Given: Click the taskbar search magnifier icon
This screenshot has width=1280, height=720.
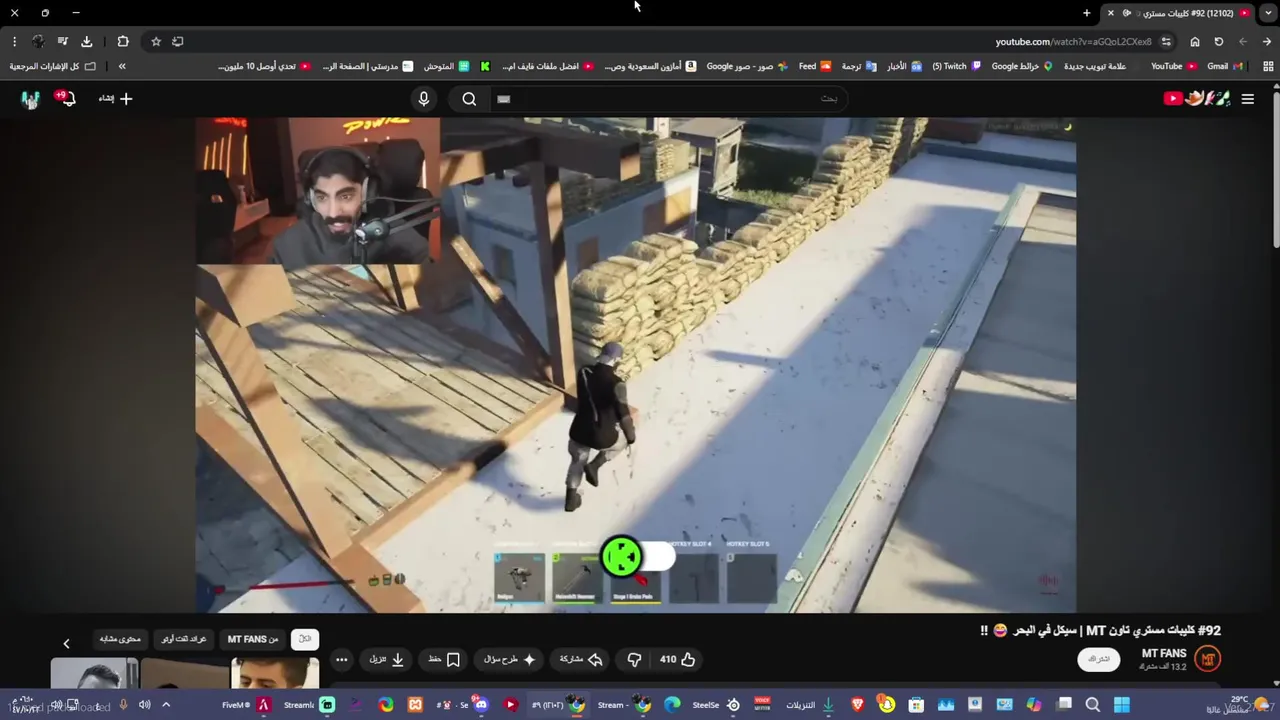Looking at the screenshot, I should [x=1092, y=705].
